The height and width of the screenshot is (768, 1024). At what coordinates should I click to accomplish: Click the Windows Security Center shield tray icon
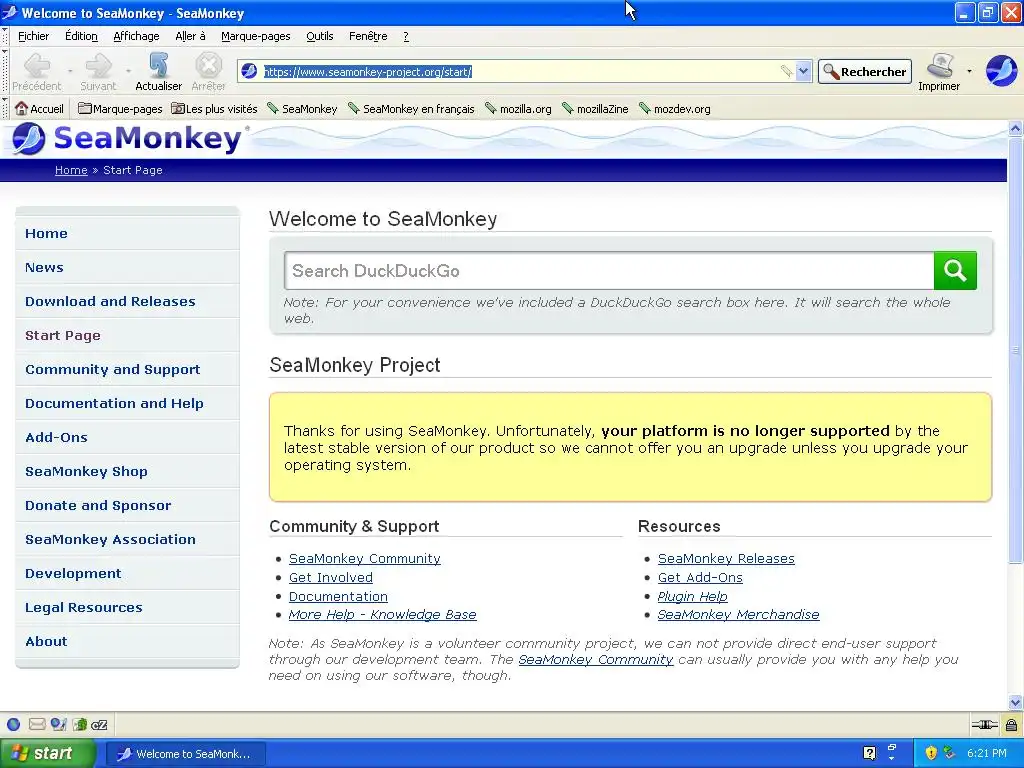point(931,753)
